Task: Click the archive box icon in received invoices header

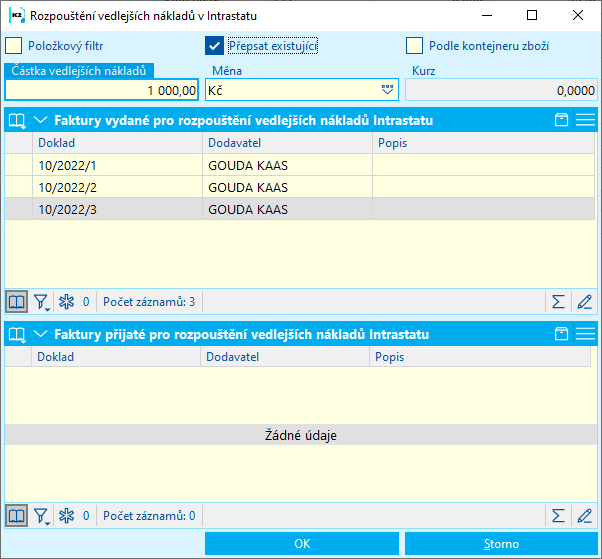Action: tap(562, 334)
